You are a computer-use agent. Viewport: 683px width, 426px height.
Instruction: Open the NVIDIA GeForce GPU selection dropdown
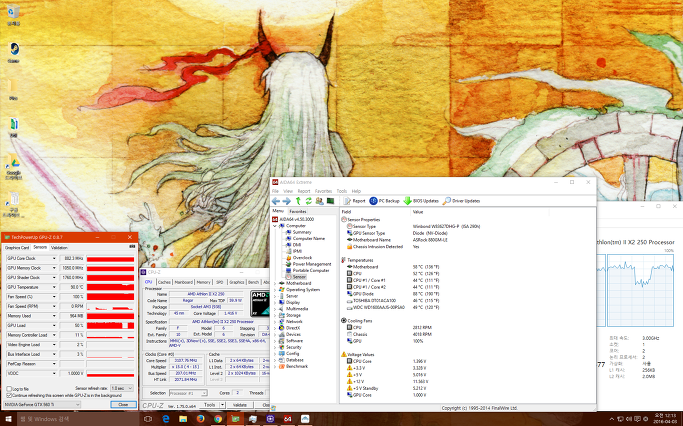click(42, 405)
